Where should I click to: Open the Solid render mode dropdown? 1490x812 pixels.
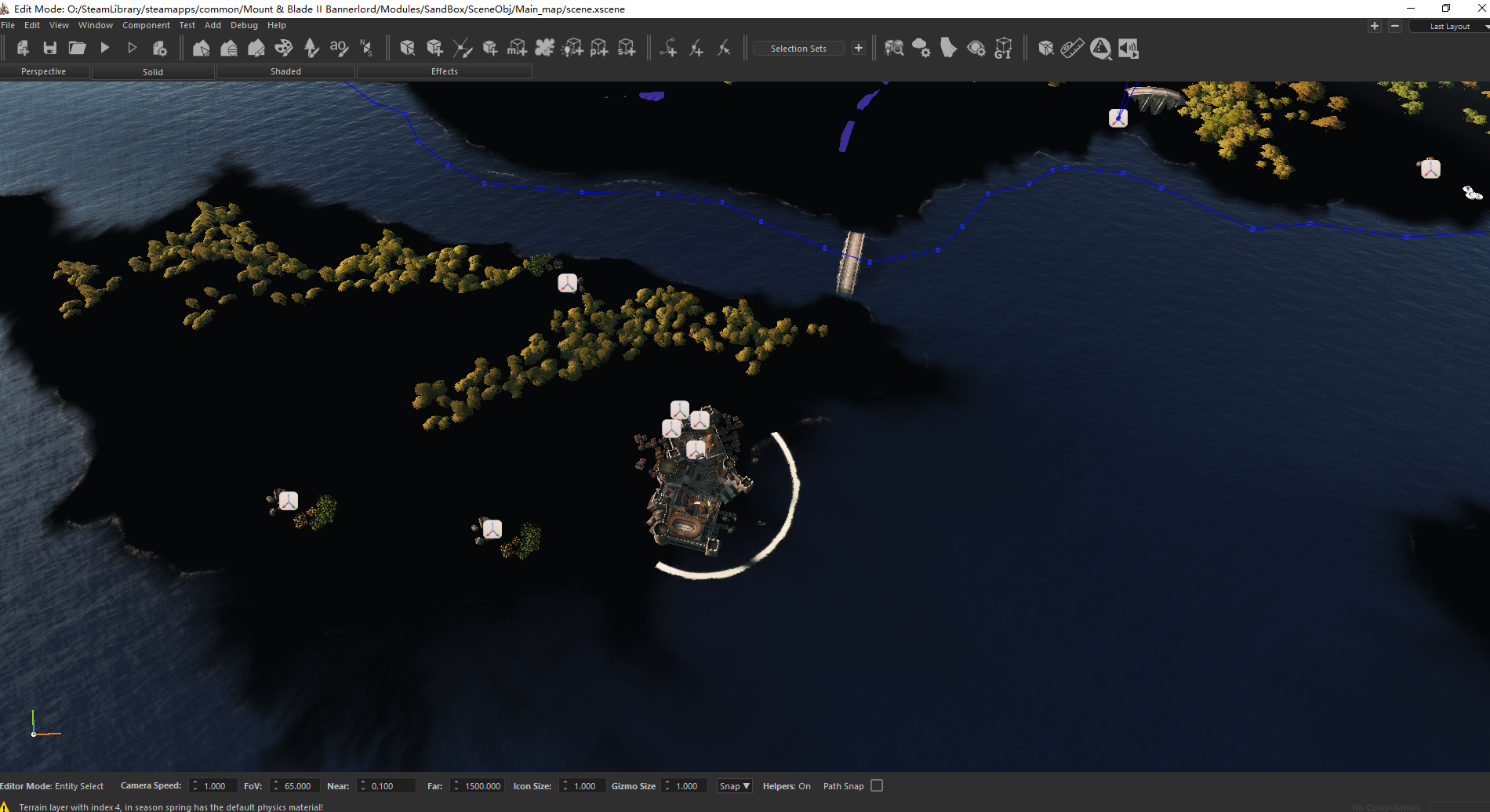(153, 71)
